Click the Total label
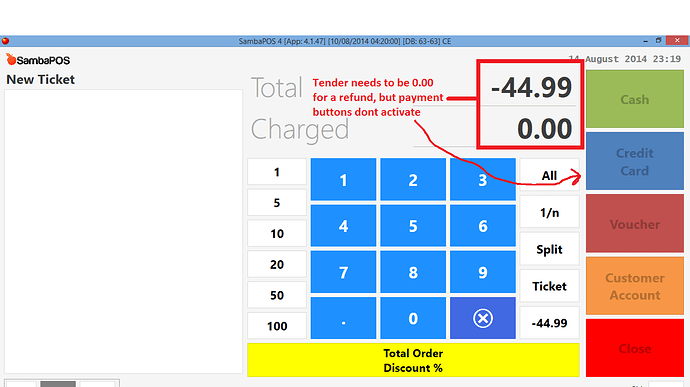 277,88
